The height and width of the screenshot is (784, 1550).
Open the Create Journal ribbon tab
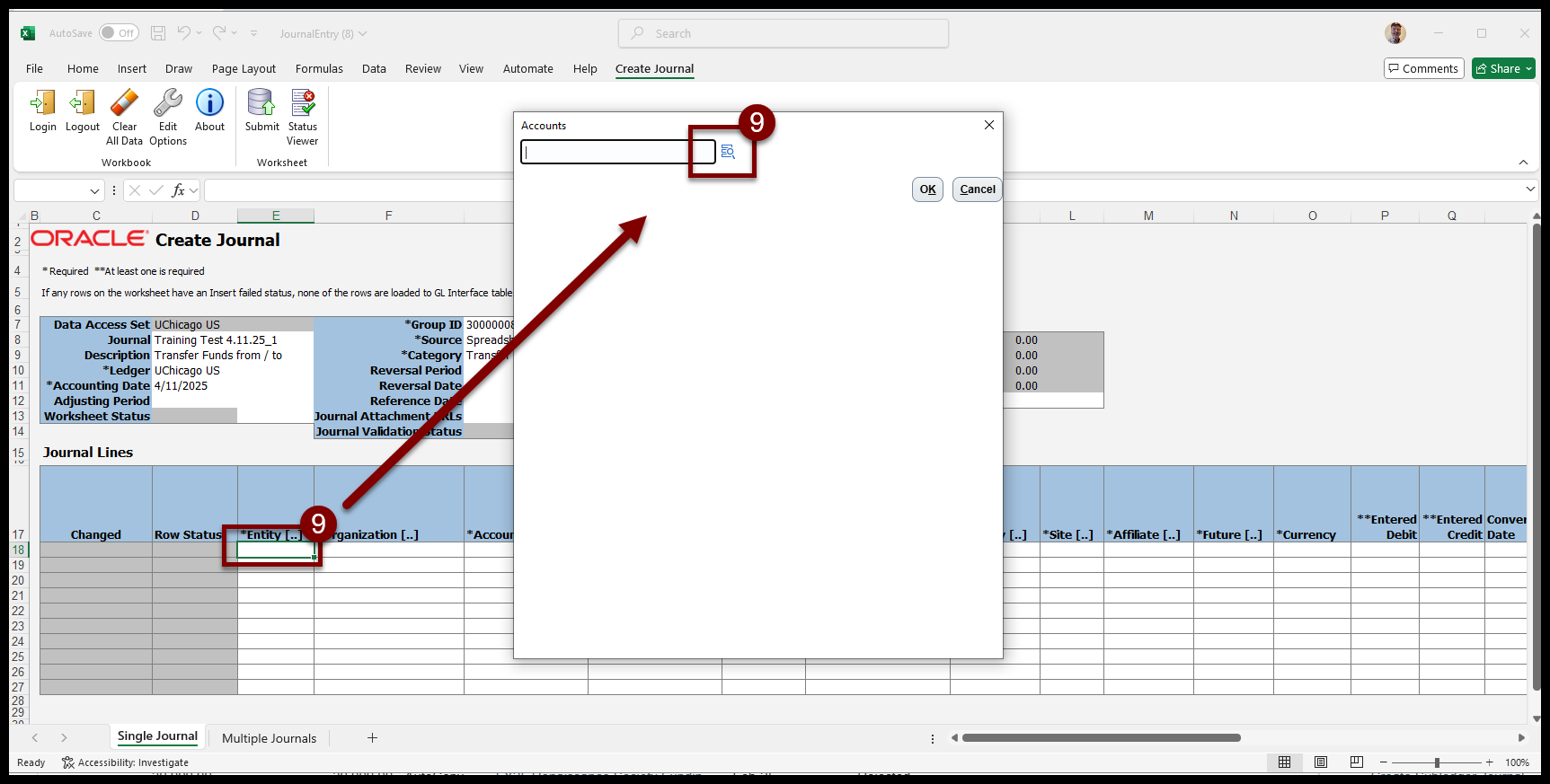(654, 69)
